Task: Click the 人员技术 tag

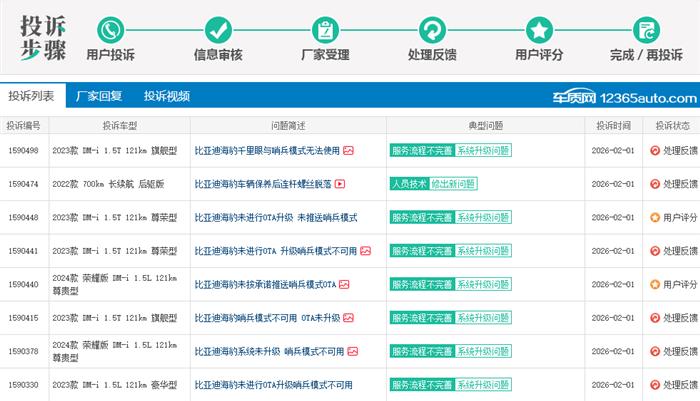Action: (x=409, y=184)
